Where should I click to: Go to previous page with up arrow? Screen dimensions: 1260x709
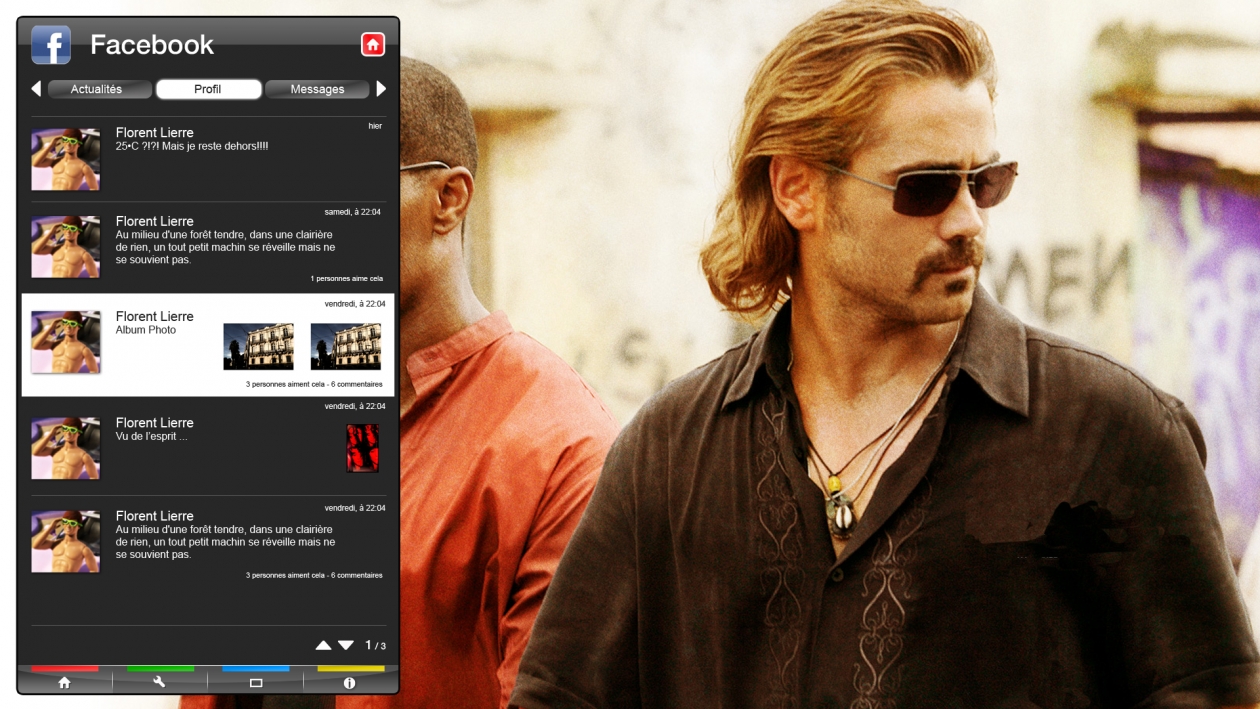point(323,646)
